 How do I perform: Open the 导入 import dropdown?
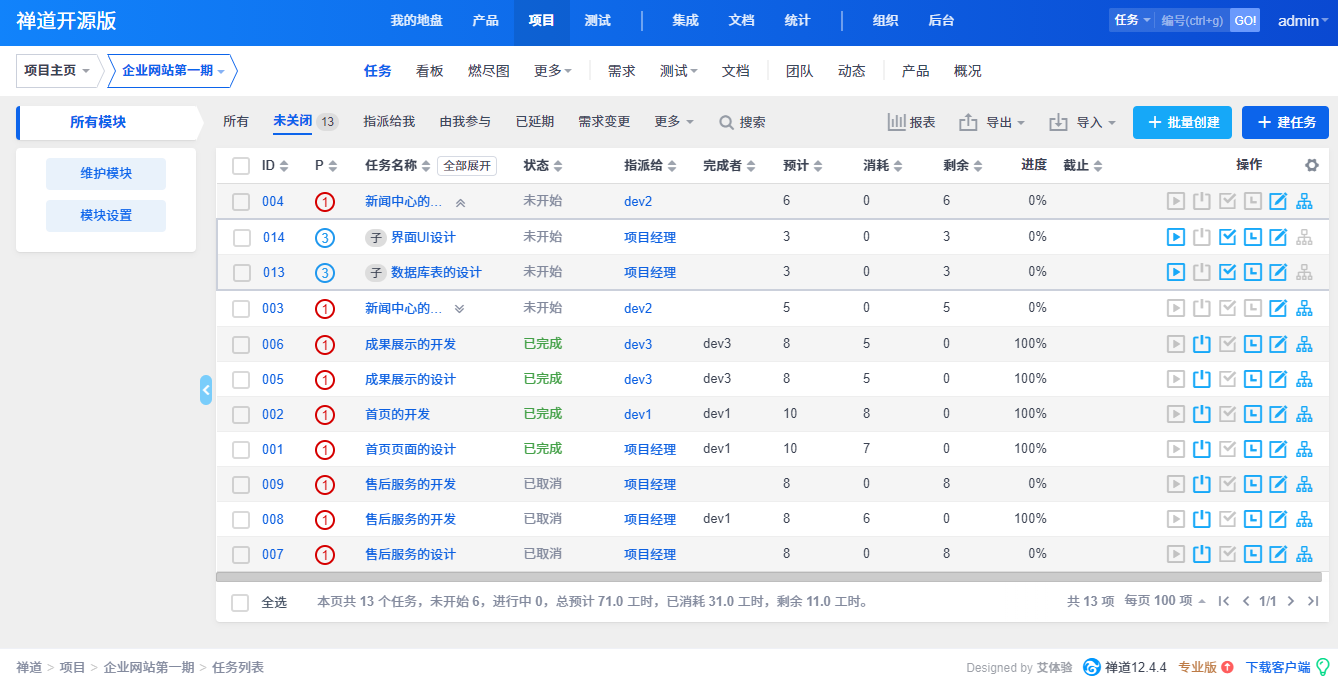(x=1082, y=122)
